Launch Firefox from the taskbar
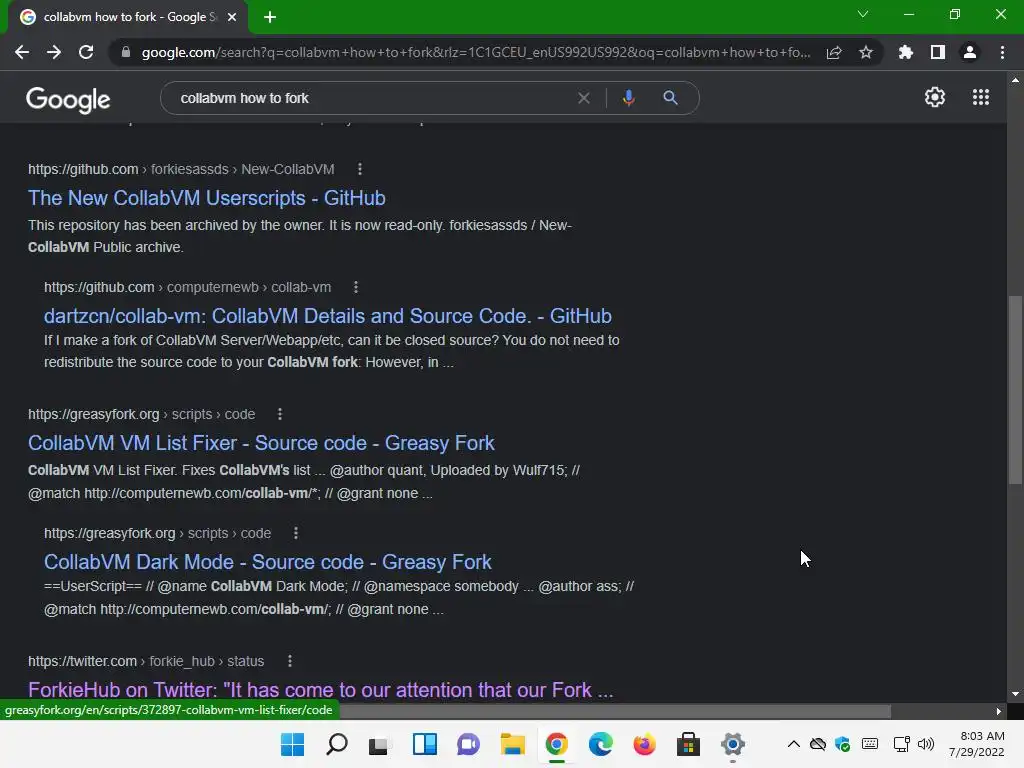This screenshot has width=1024, height=768. click(x=645, y=744)
